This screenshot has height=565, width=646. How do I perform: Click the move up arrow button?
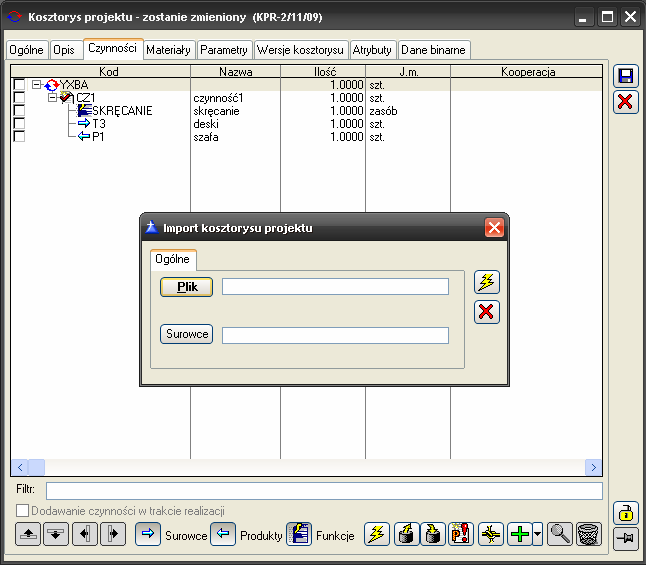pos(28,535)
